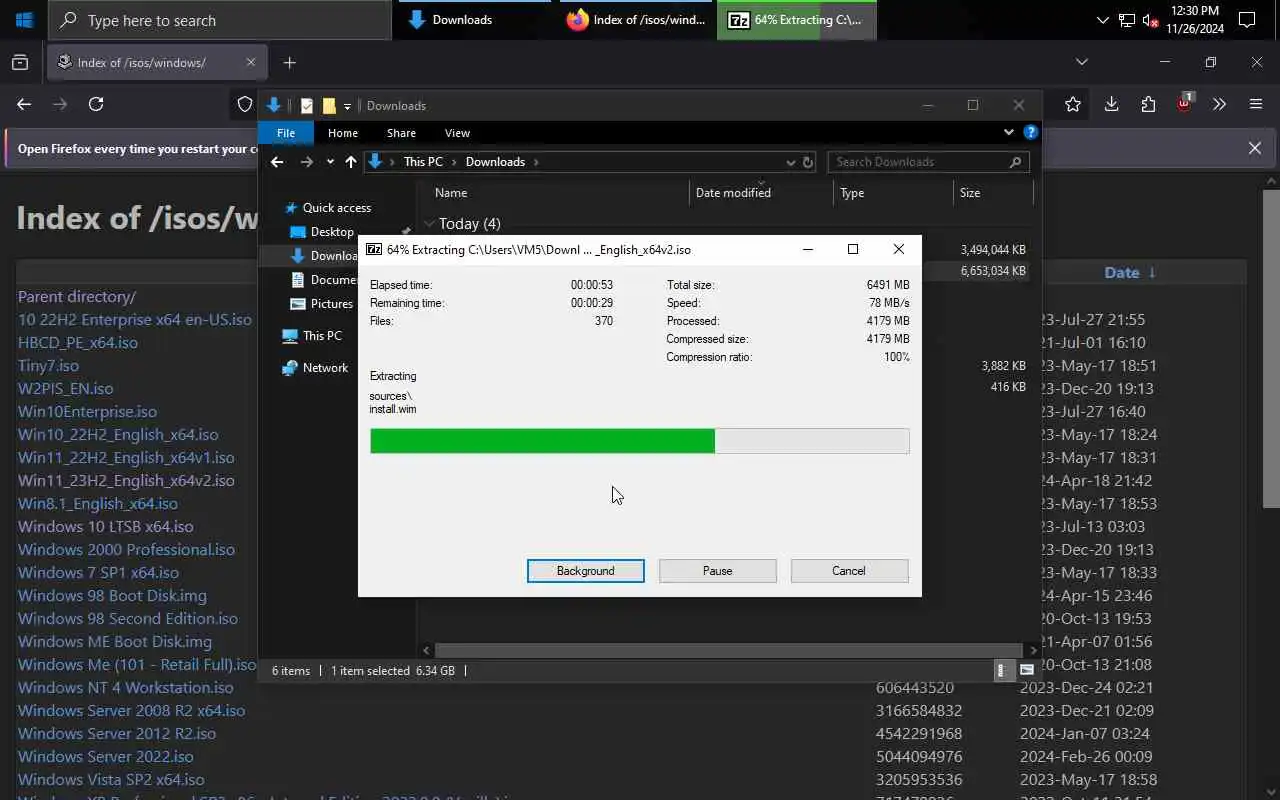
Task: Click Properties icon in Explorer titlebar
Action: pos(307,106)
